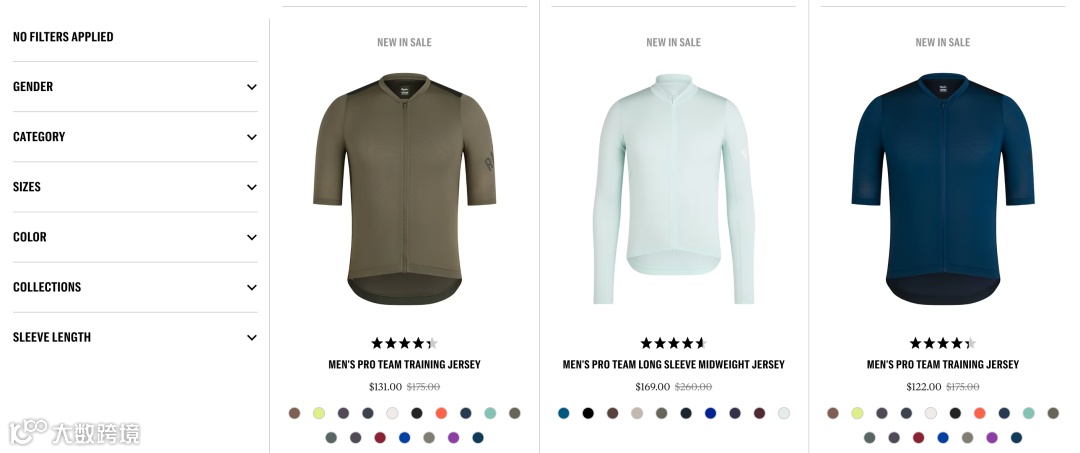The height and width of the screenshot is (453, 1080).
Task: Open the Collections filter
Action: pos(135,287)
